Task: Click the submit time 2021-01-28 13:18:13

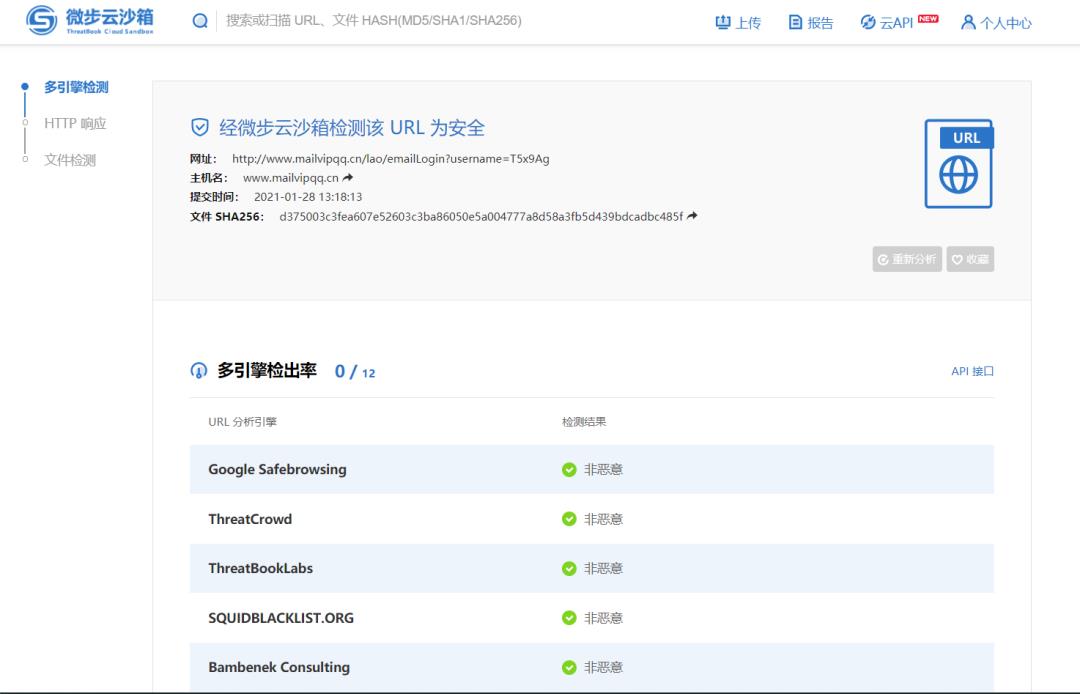Action: [x=308, y=197]
